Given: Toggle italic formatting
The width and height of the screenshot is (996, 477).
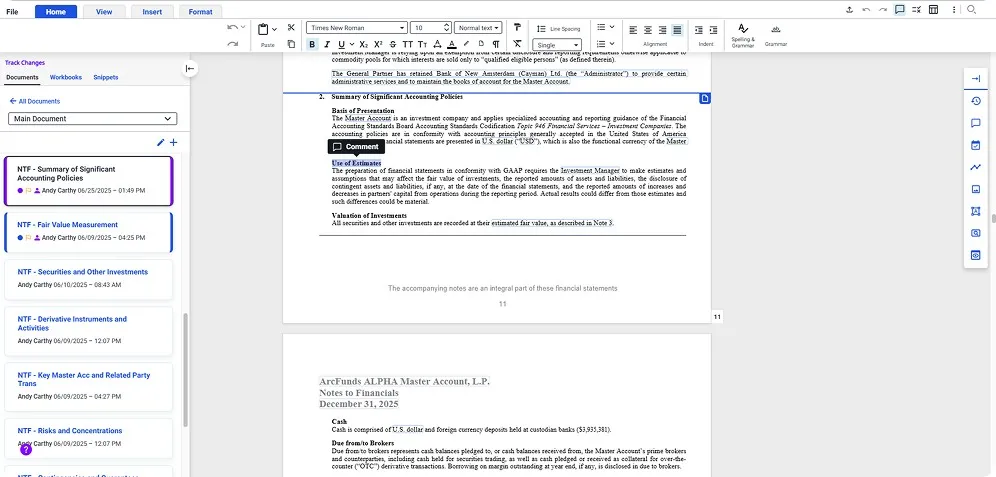Looking at the screenshot, I should (x=327, y=44).
